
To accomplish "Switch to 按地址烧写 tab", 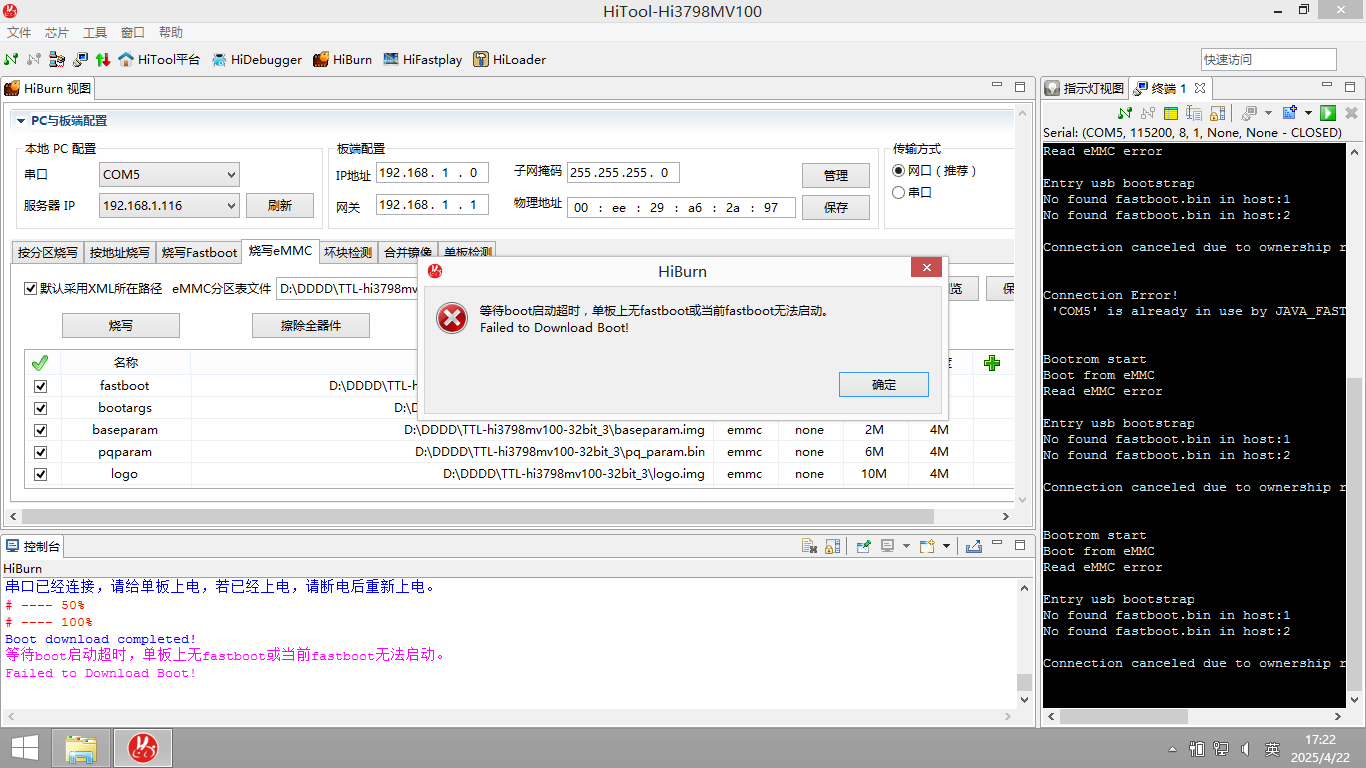I will click(119, 252).
